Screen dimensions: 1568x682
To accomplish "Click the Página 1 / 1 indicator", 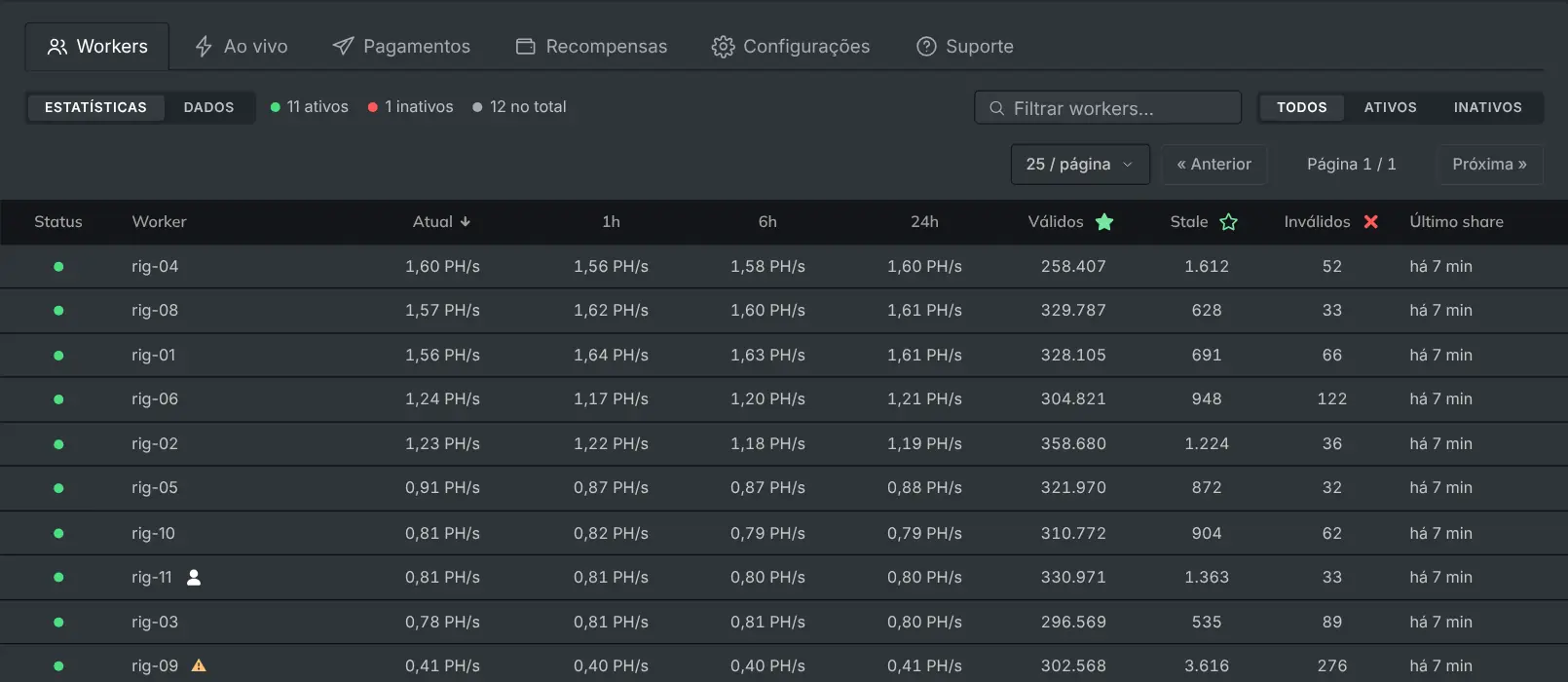I will pos(1352,165).
